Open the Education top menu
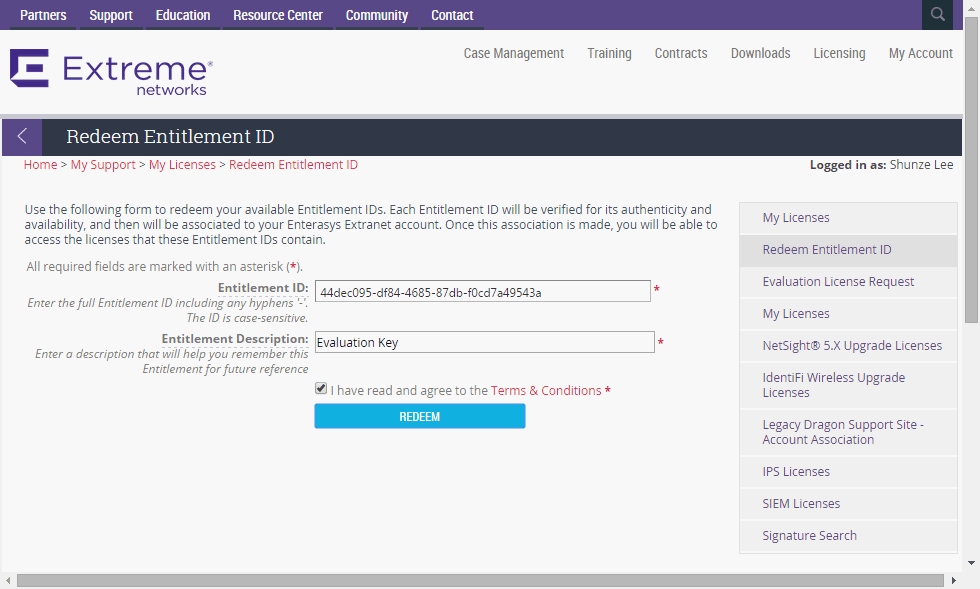Screen dimensions: 980x589 [x=182, y=15]
